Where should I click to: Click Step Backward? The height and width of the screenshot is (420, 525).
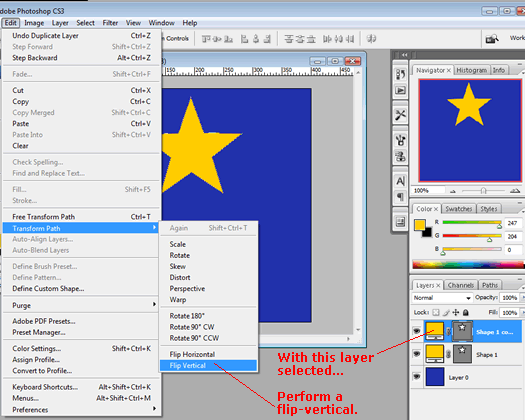81,58
